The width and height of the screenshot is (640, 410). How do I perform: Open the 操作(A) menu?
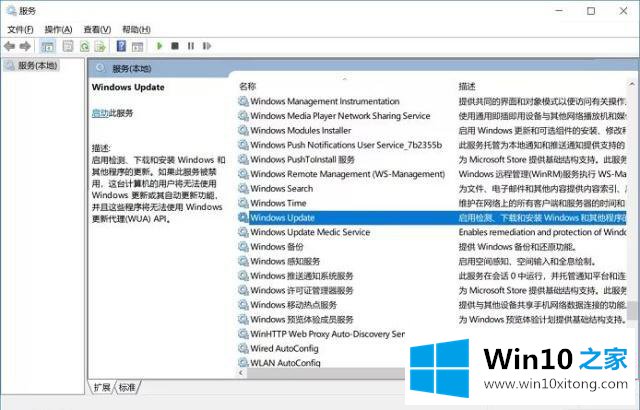[58, 29]
